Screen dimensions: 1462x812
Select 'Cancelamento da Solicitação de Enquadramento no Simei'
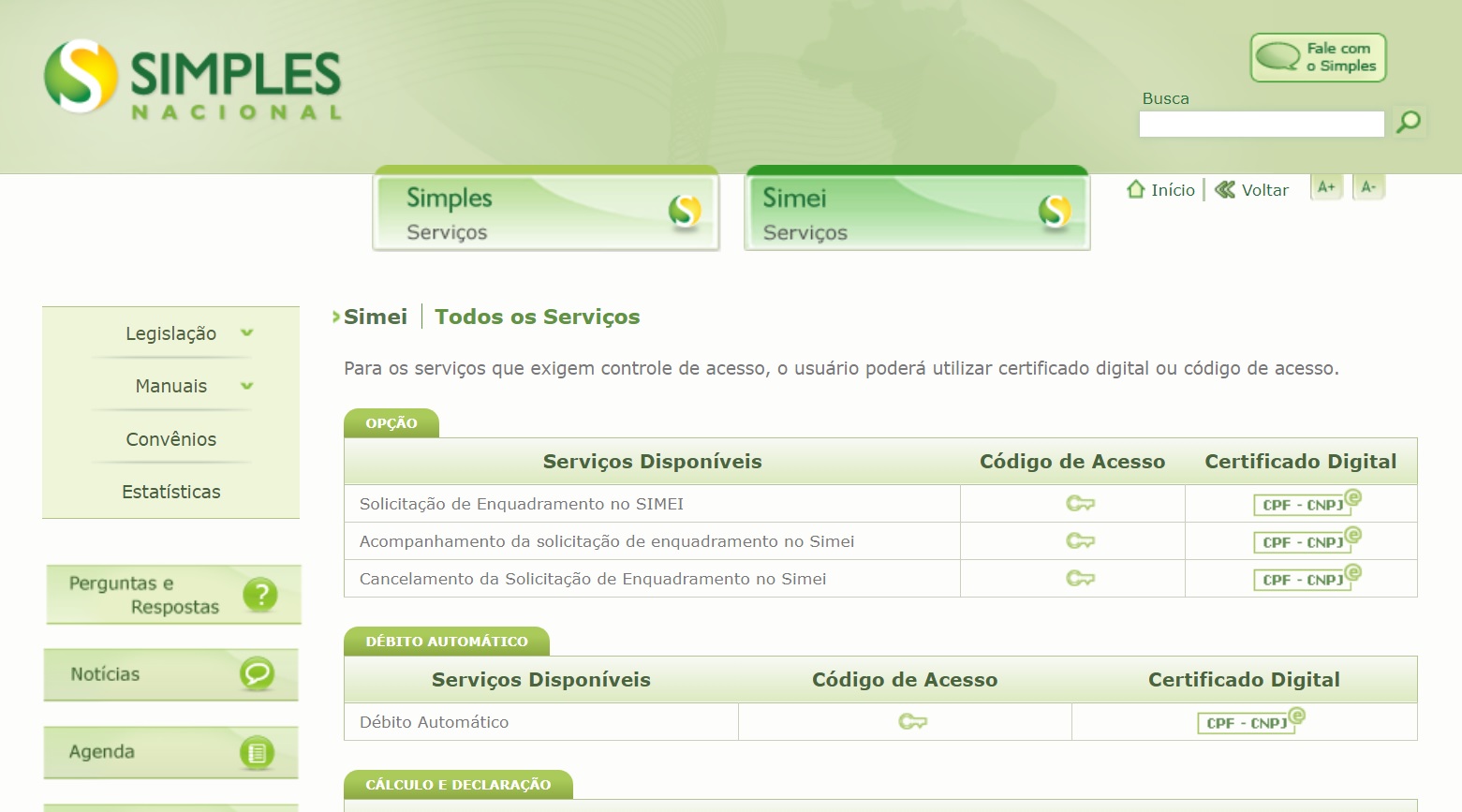pyautogui.click(x=593, y=579)
